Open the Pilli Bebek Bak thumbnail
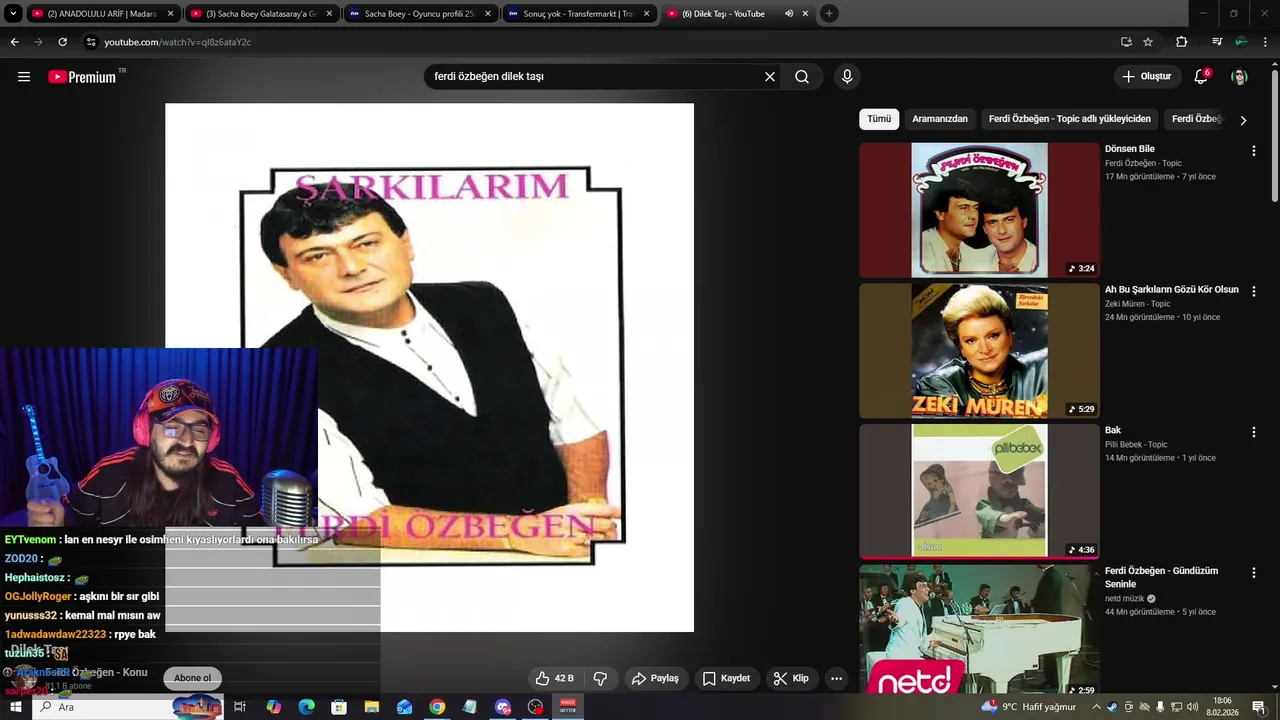Image resolution: width=1280 pixels, height=720 pixels. pos(979,491)
